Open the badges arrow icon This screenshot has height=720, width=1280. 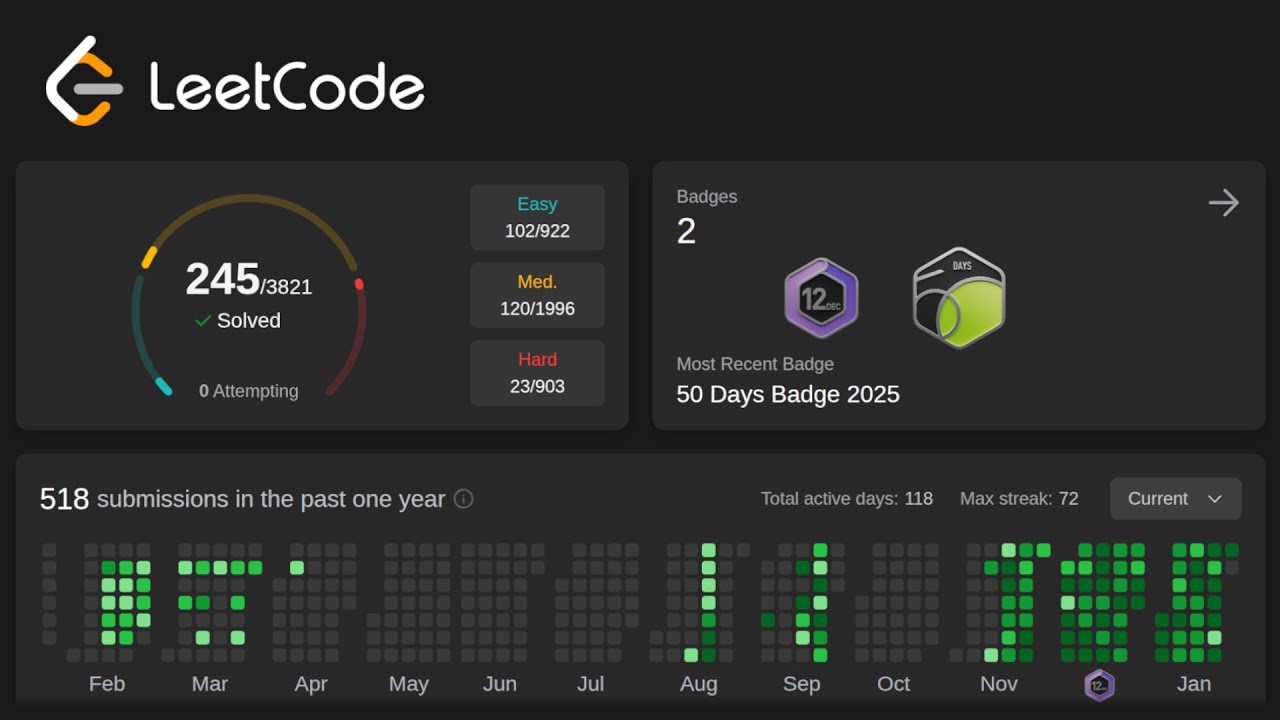pyautogui.click(x=1223, y=203)
